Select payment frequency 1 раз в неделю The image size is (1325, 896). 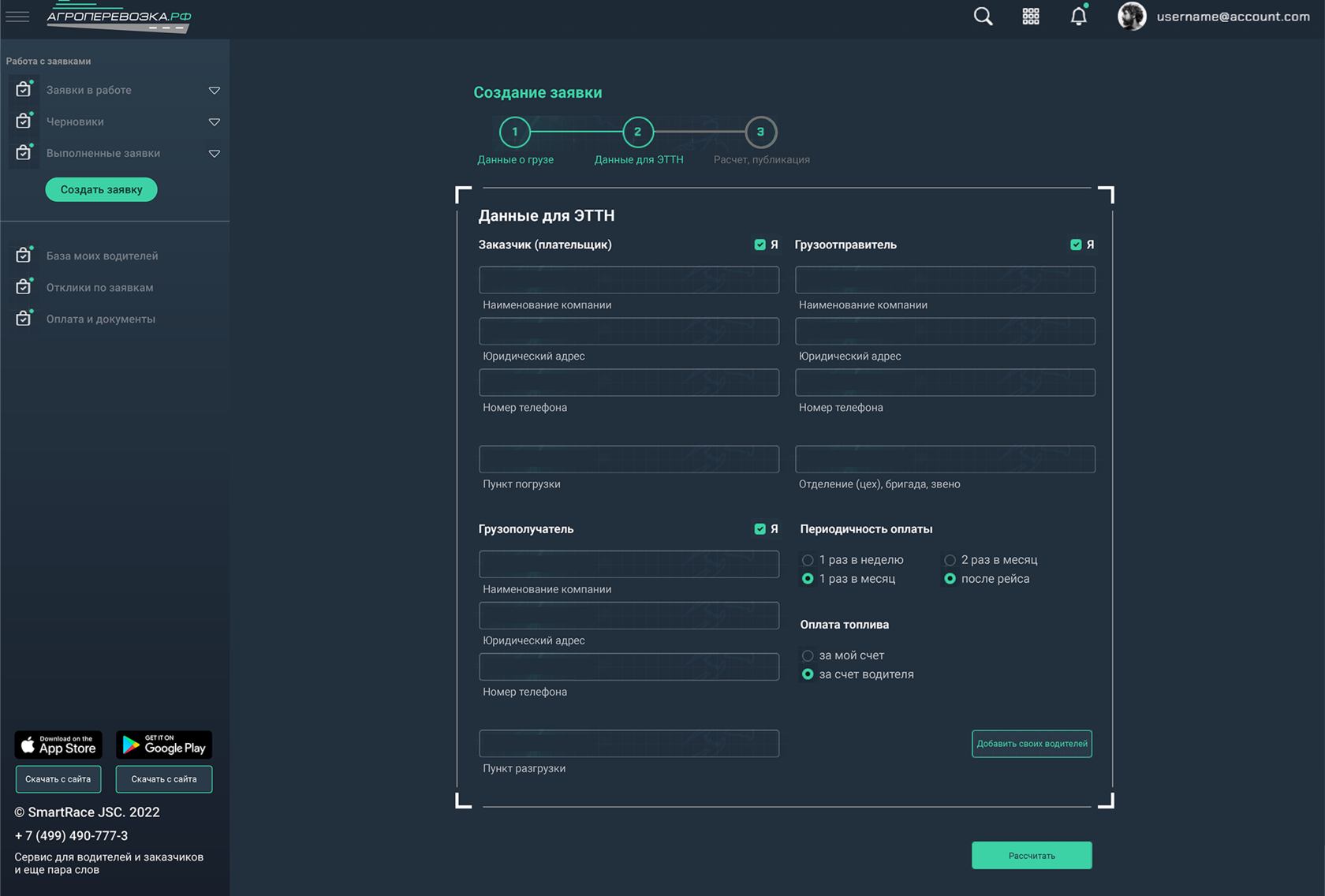(808, 560)
